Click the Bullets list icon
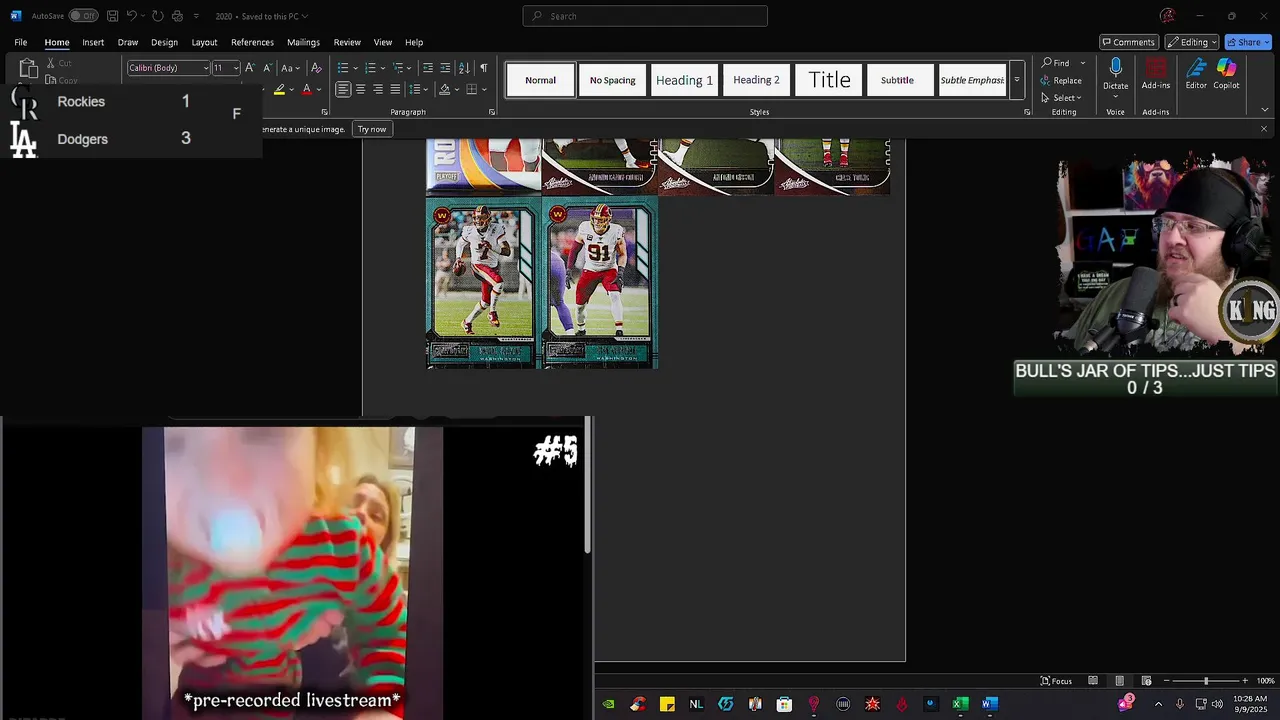Screen dimensions: 1280x720 point(342,68)
